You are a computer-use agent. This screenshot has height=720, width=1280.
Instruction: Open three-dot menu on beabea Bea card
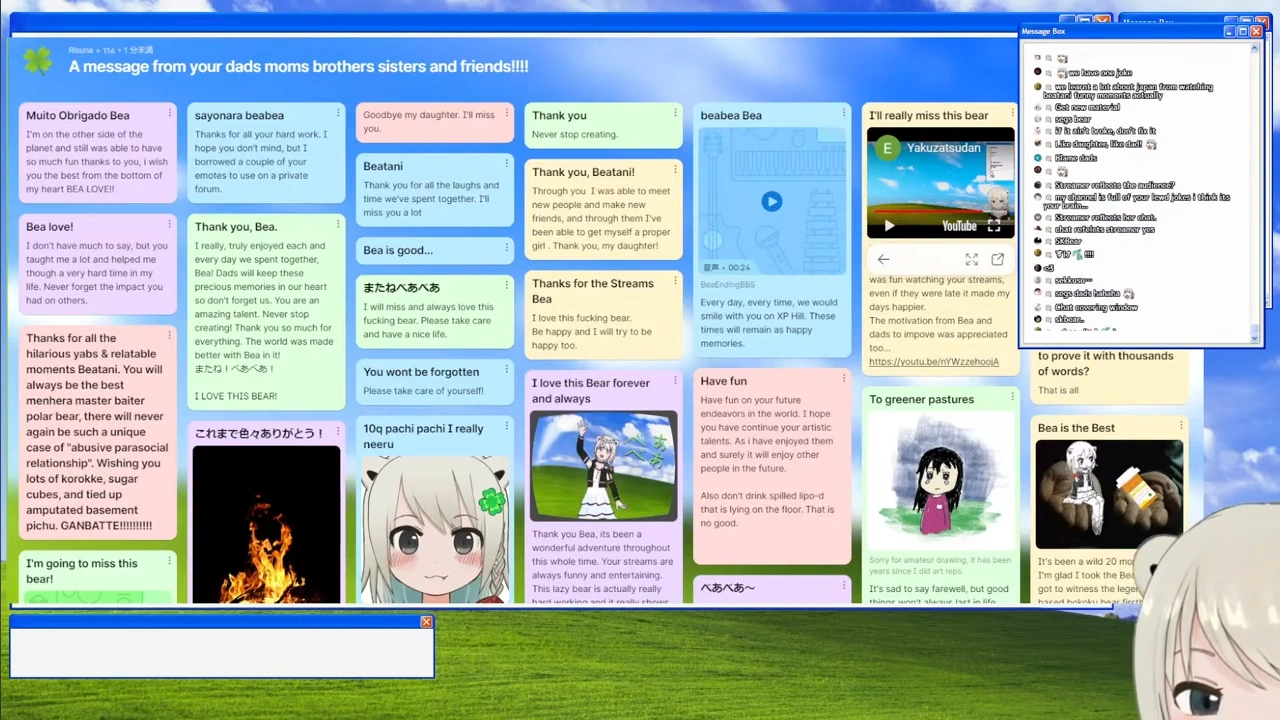click(x=844, y=112)
